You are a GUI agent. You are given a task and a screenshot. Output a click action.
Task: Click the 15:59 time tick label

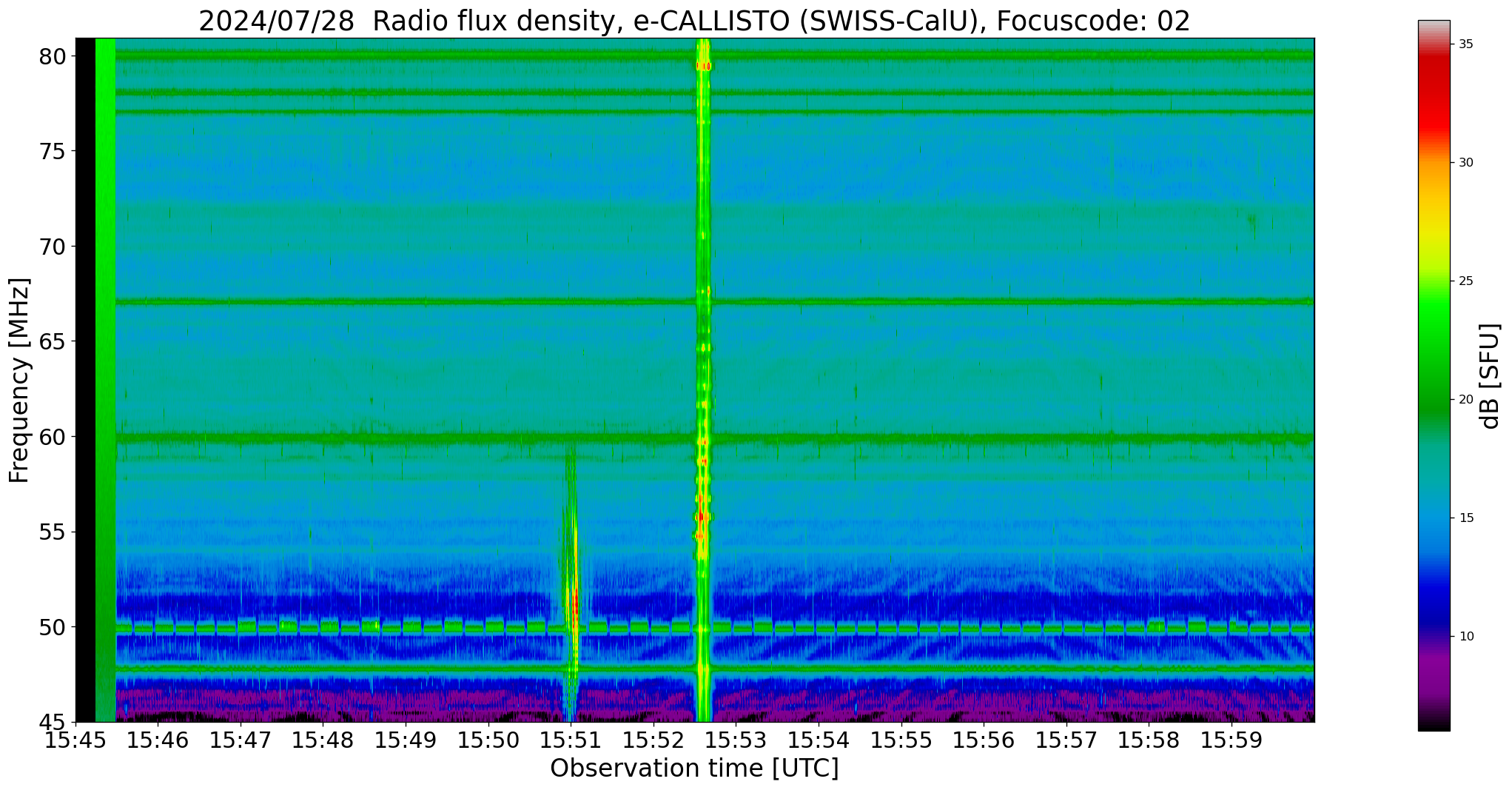[x=1232, y=740]
